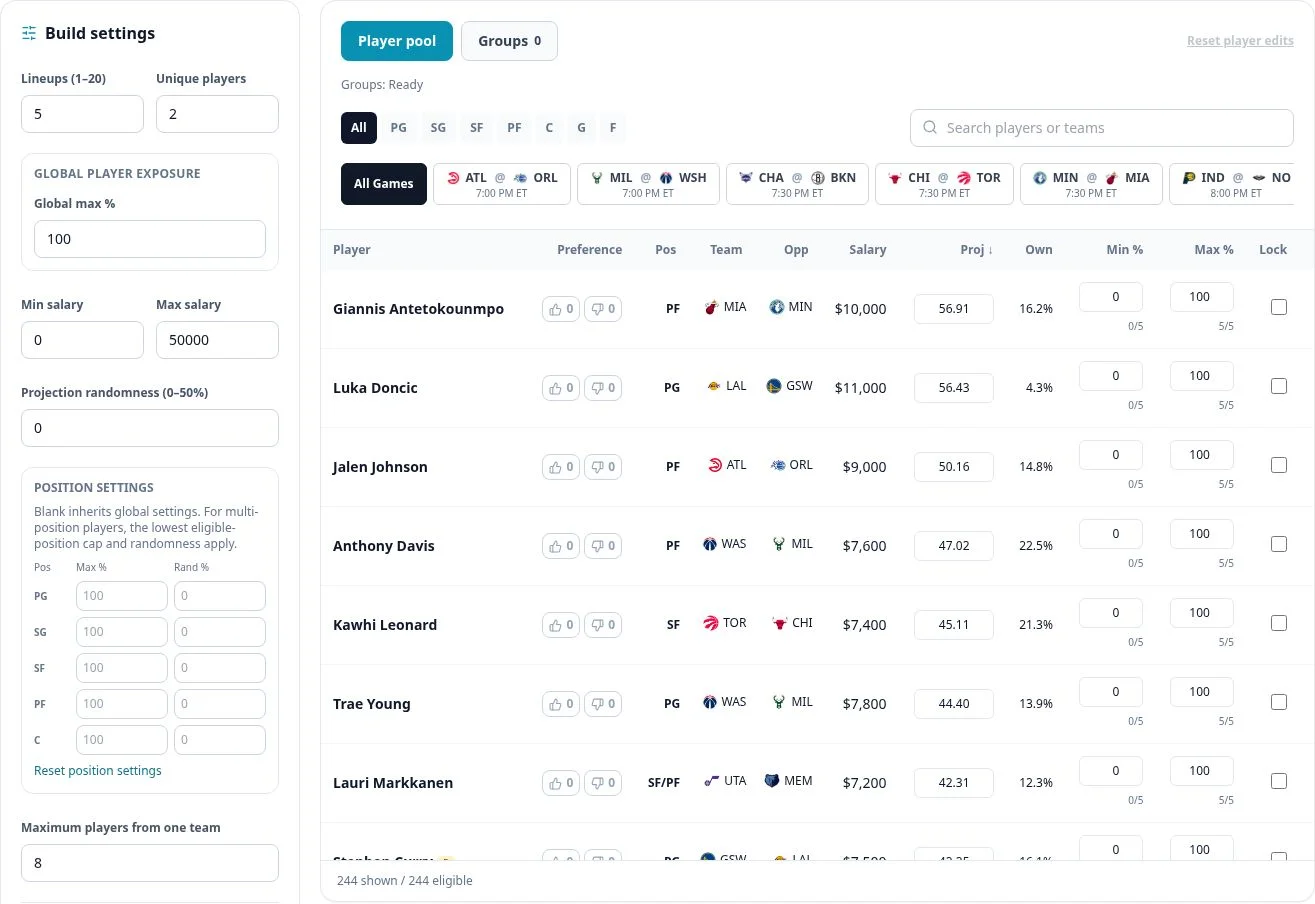Click Max salary field showing 50000
Image resolution: width=1315 pixels, height=904 pixels.
217,340
